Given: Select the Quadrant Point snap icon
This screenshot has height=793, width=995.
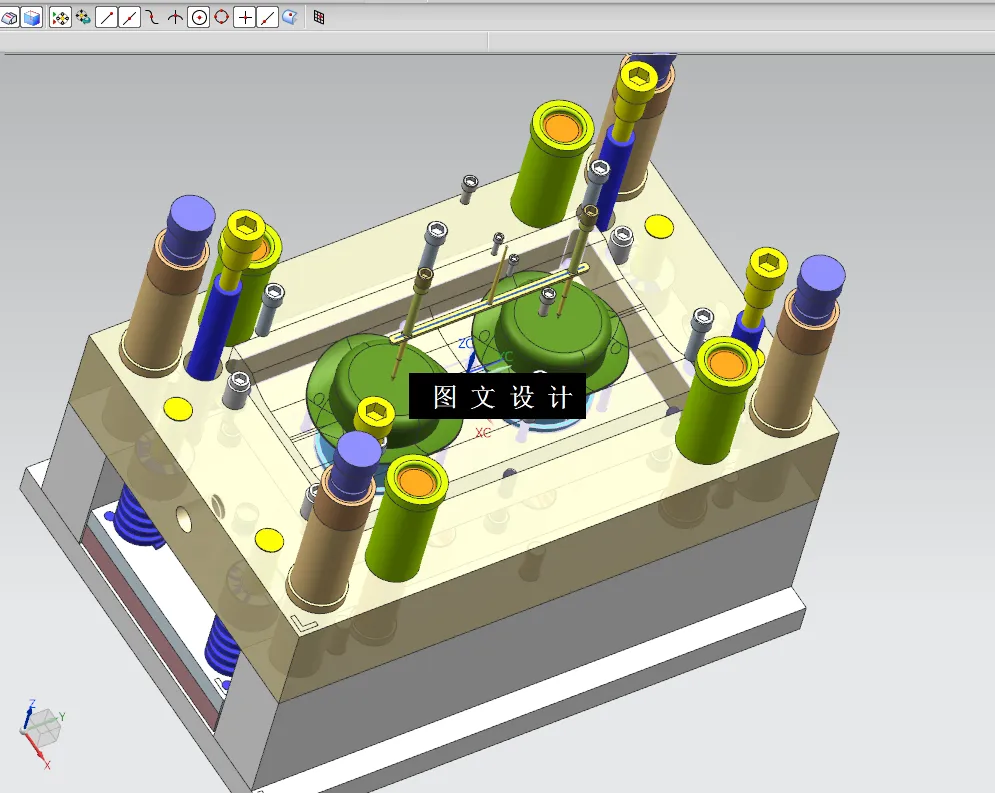Looking at the screenshot, I should coord(222,16).
